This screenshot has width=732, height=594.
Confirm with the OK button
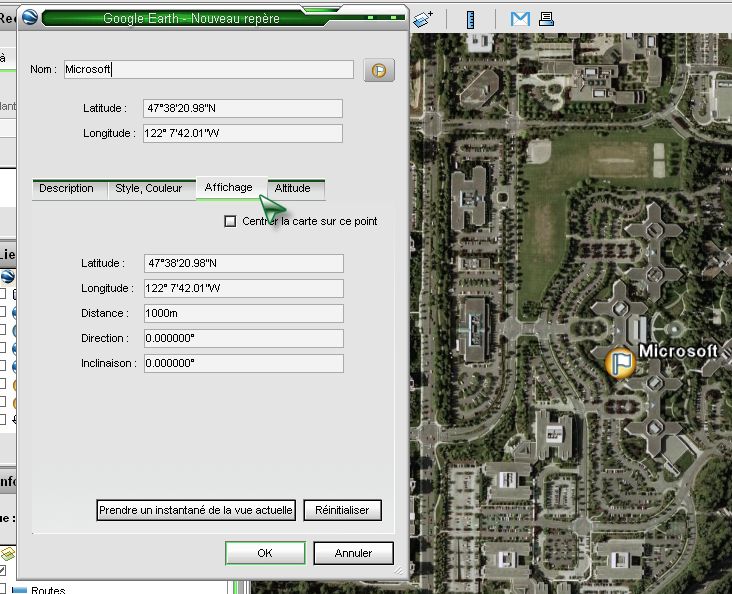click(x=265, y=553)
